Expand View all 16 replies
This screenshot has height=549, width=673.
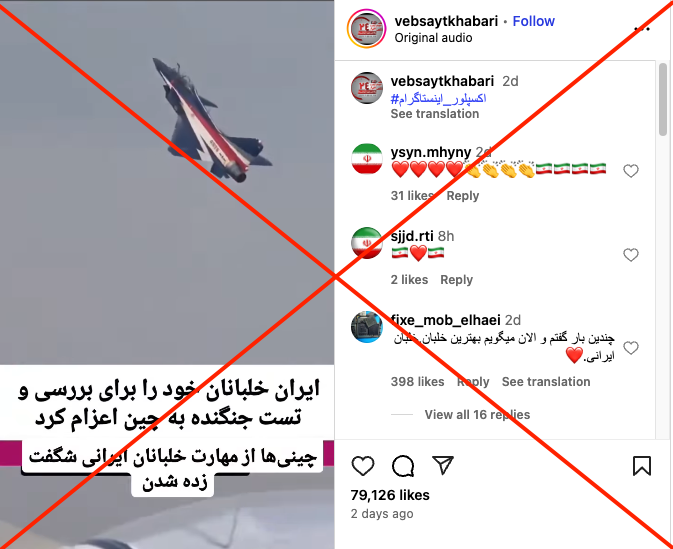[x=477, y=415]
